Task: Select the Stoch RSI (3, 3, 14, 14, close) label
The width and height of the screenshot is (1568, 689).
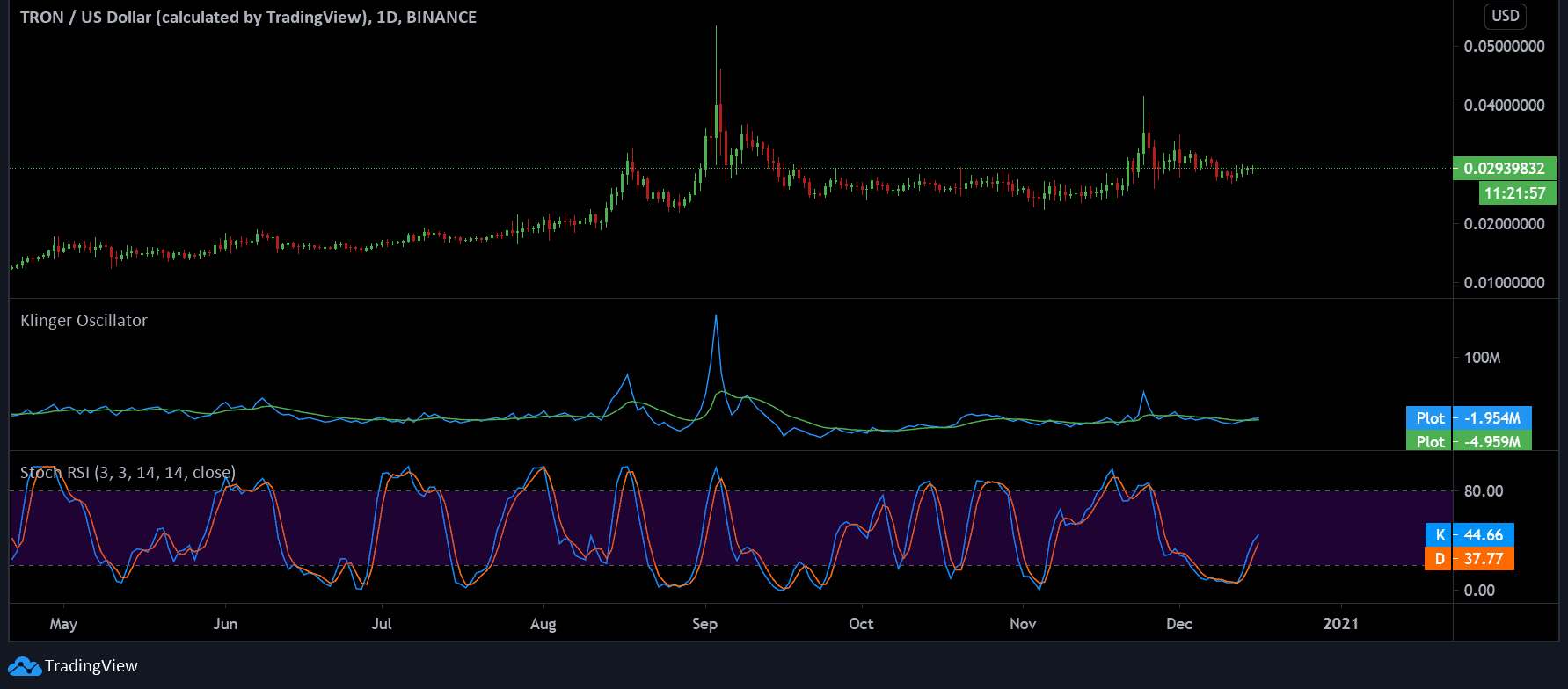Action: pos(128,473)
